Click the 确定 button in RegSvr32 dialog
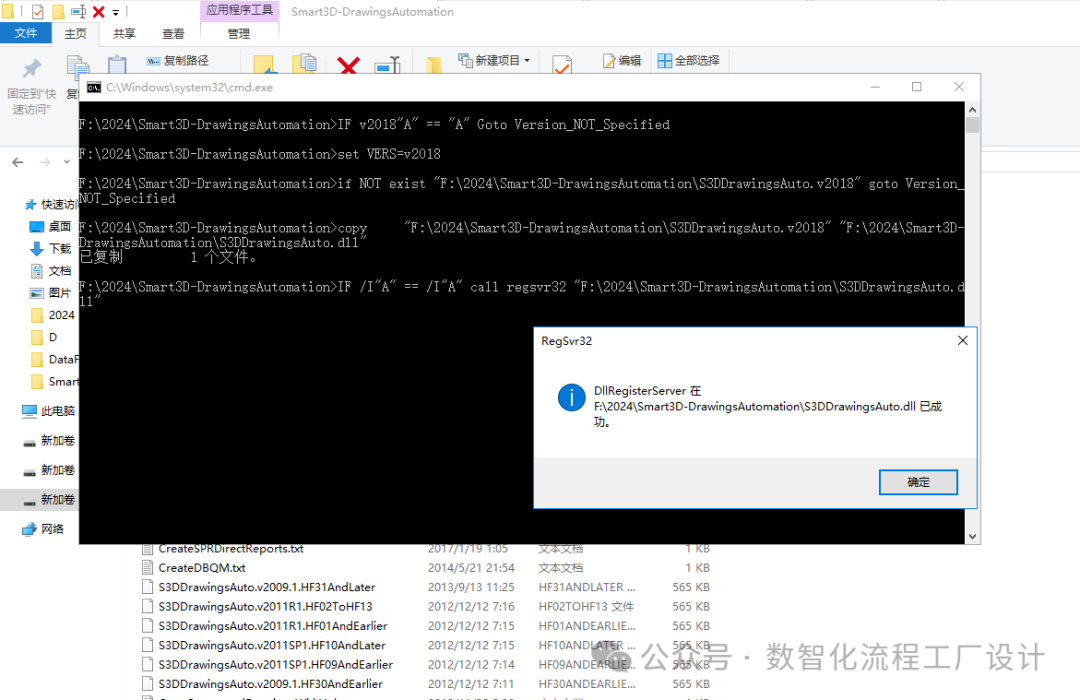This screenshot has height=700, width=1080. click(x=918, y=482)
